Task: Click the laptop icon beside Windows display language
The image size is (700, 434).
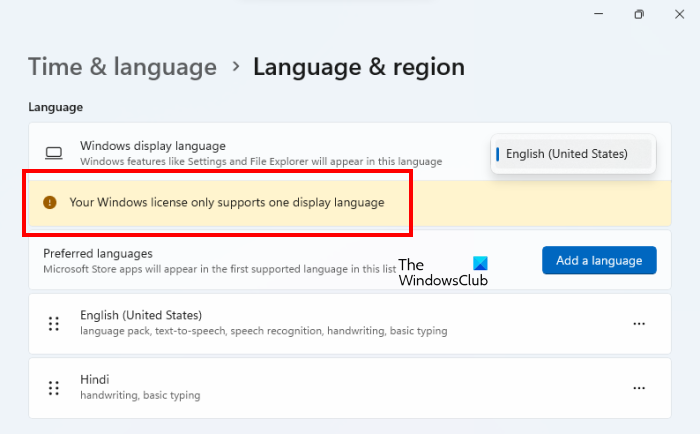Action: [54, 153]
